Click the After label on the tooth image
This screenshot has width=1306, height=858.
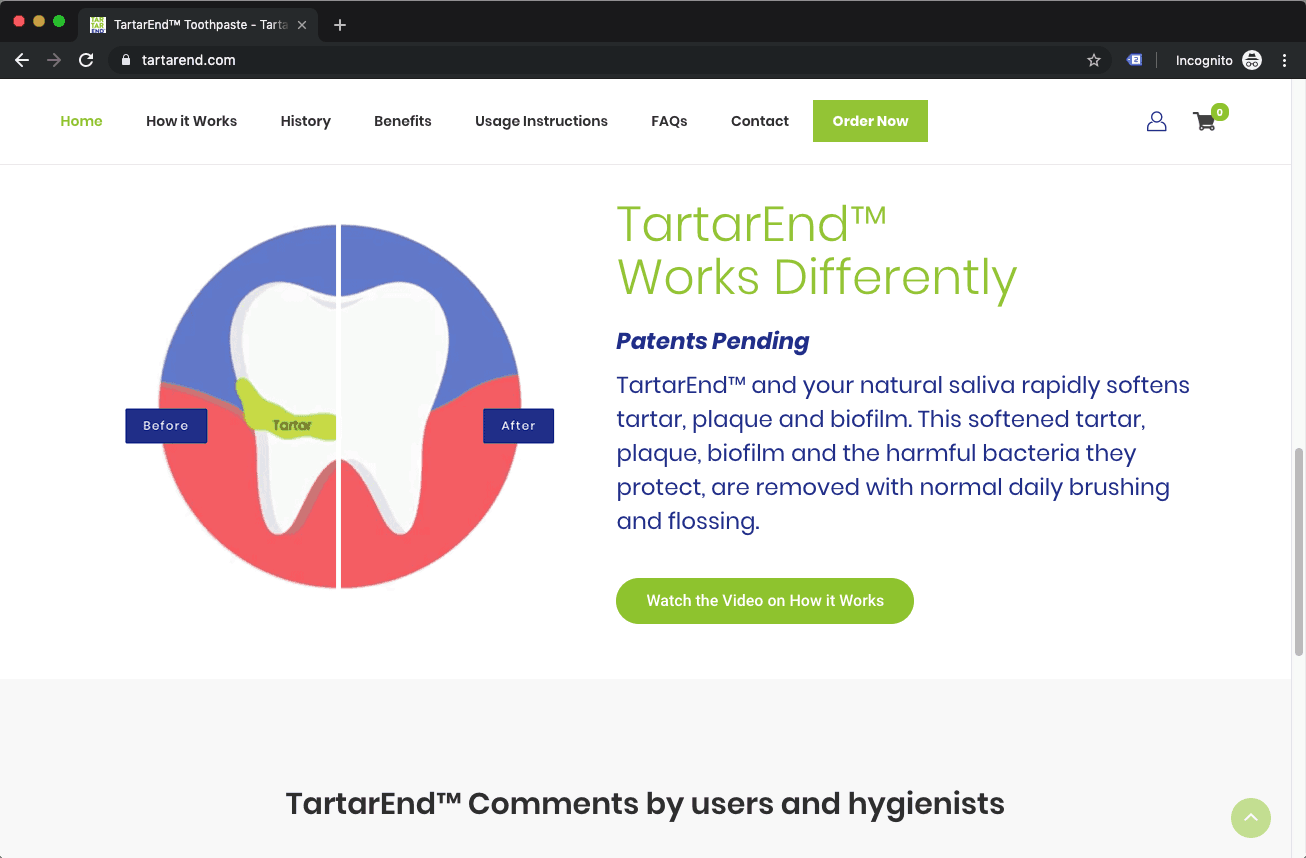click(x=518, y=426)
